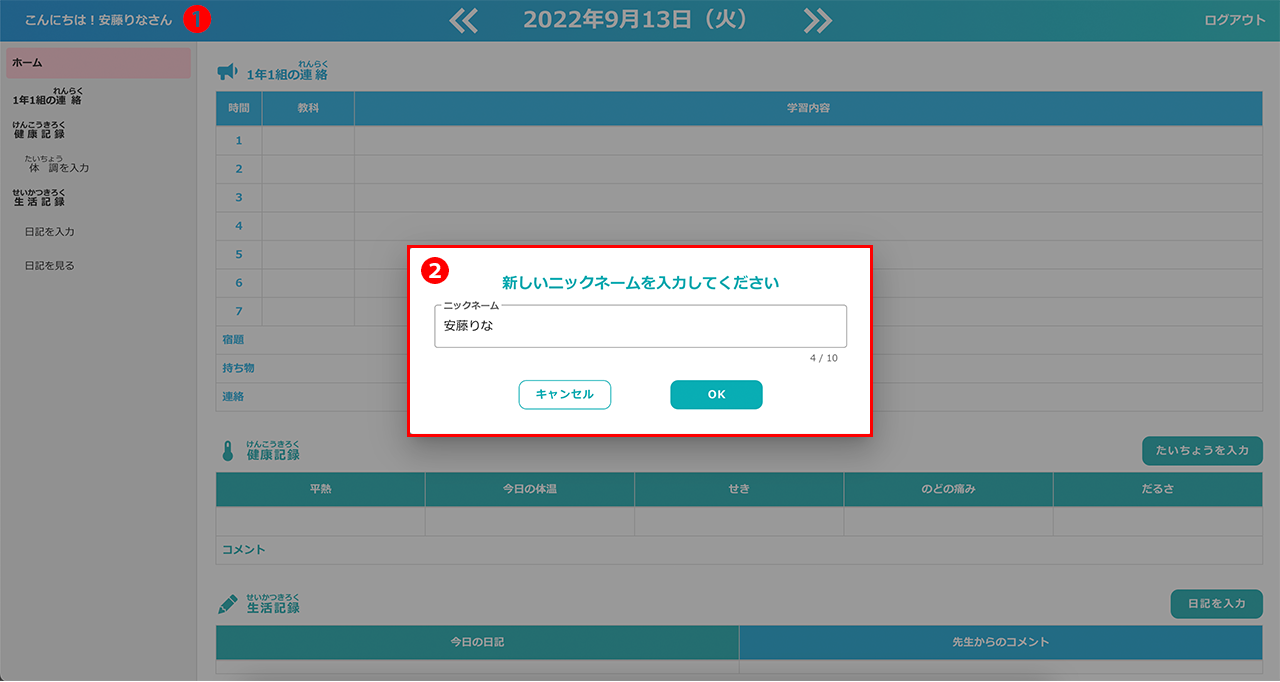Go to previous day with double-left arrow
This screenshot has height=682, width=1280.
pyautogui.click(x=464, y=21)
